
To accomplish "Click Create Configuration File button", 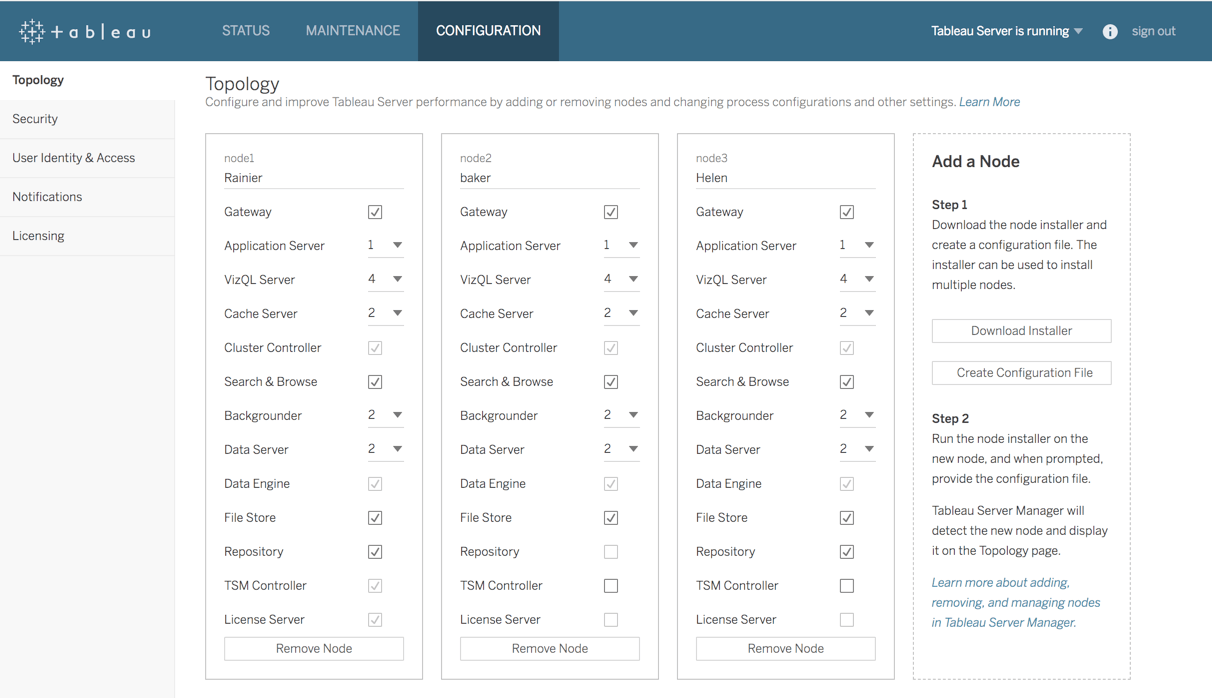I will pos(1021,373).
